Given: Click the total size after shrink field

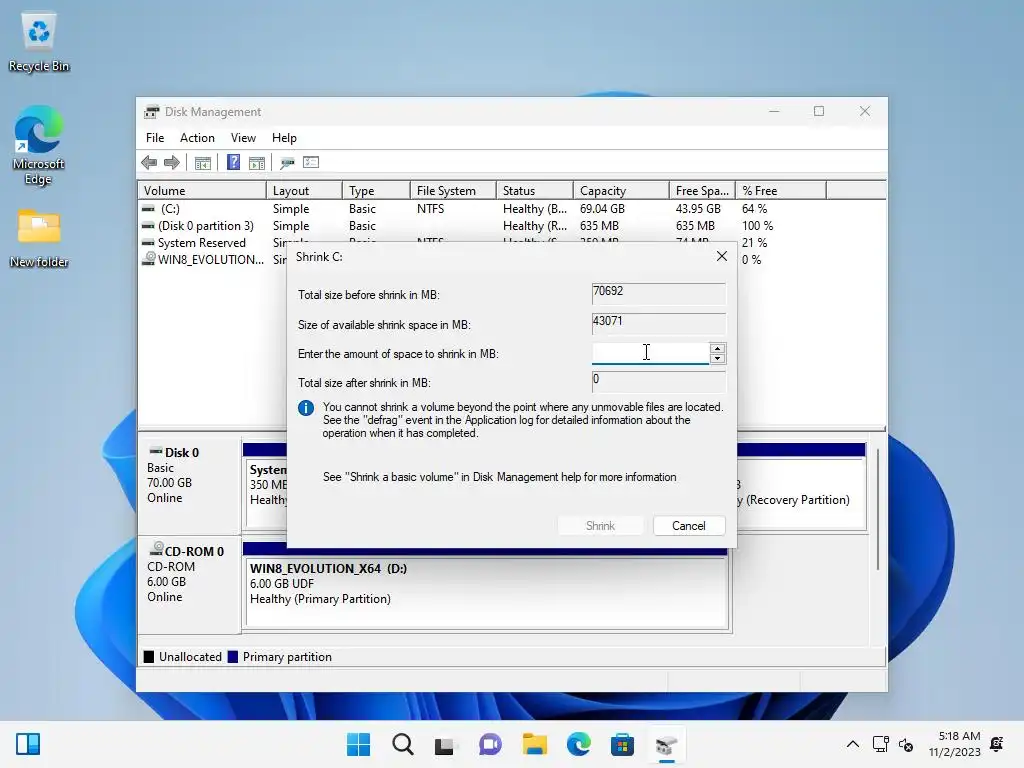Looking at the screenshot, I should [658, 381].
